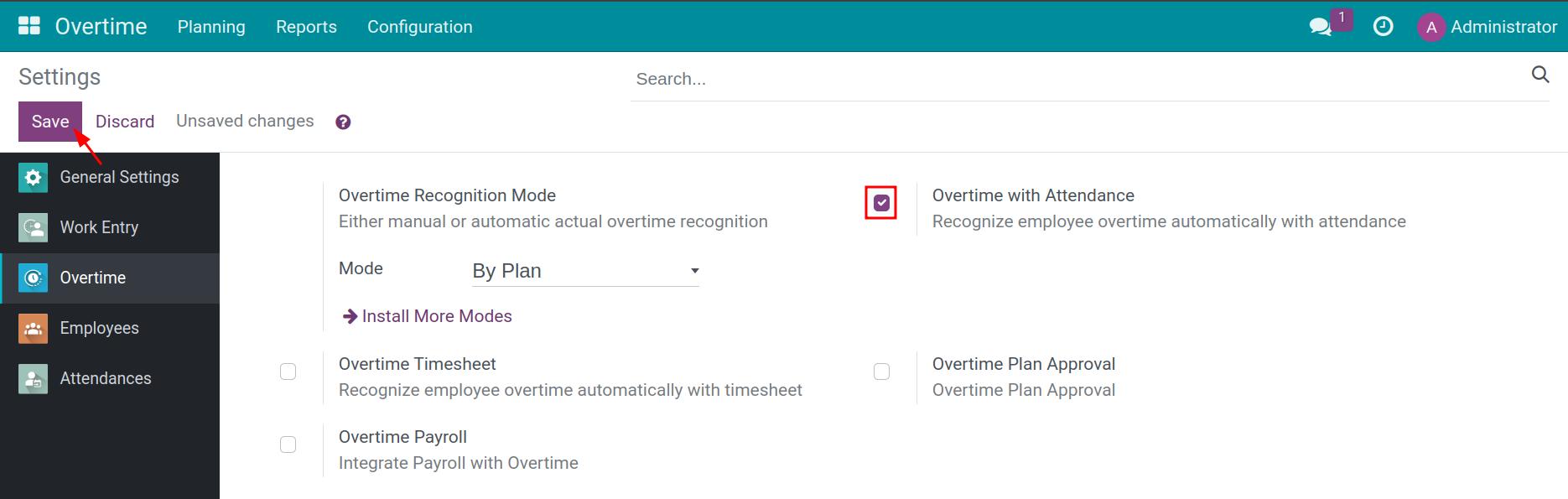Select the Attendances sidebar icon

click(32, 378)
